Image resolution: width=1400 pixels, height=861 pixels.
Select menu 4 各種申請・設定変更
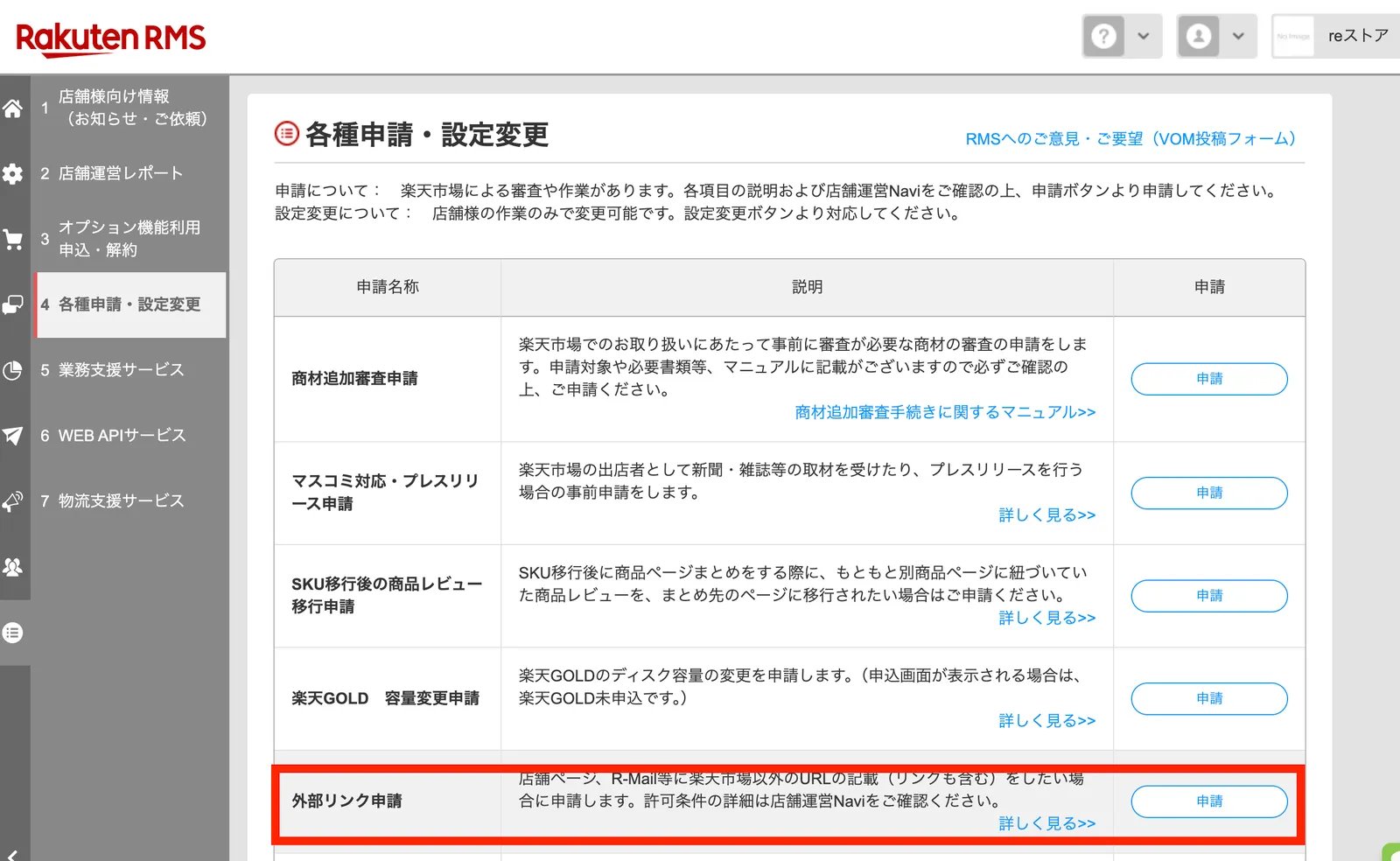(129, 304)
